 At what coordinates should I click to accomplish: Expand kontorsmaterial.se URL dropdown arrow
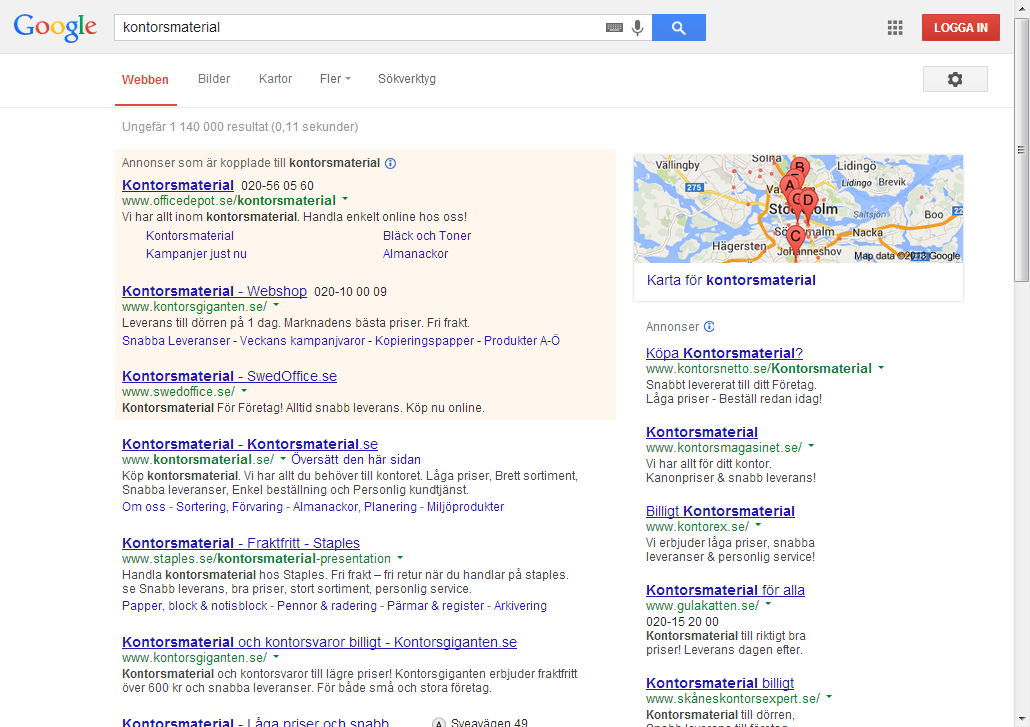[x=283, y=458]
